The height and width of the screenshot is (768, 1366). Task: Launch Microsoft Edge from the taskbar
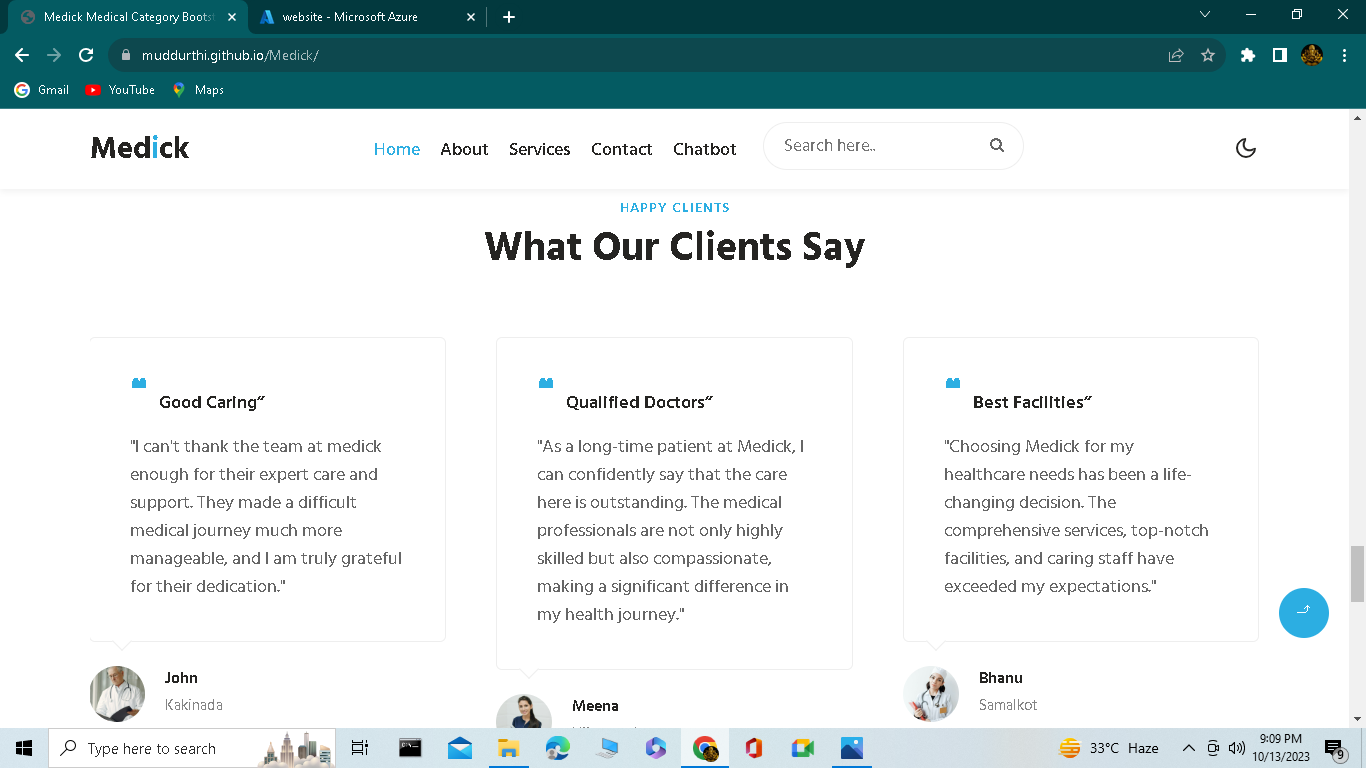click(558, 748)
